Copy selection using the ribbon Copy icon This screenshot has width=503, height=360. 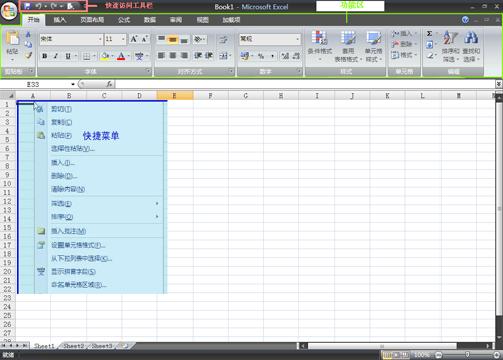coord(28,44)
